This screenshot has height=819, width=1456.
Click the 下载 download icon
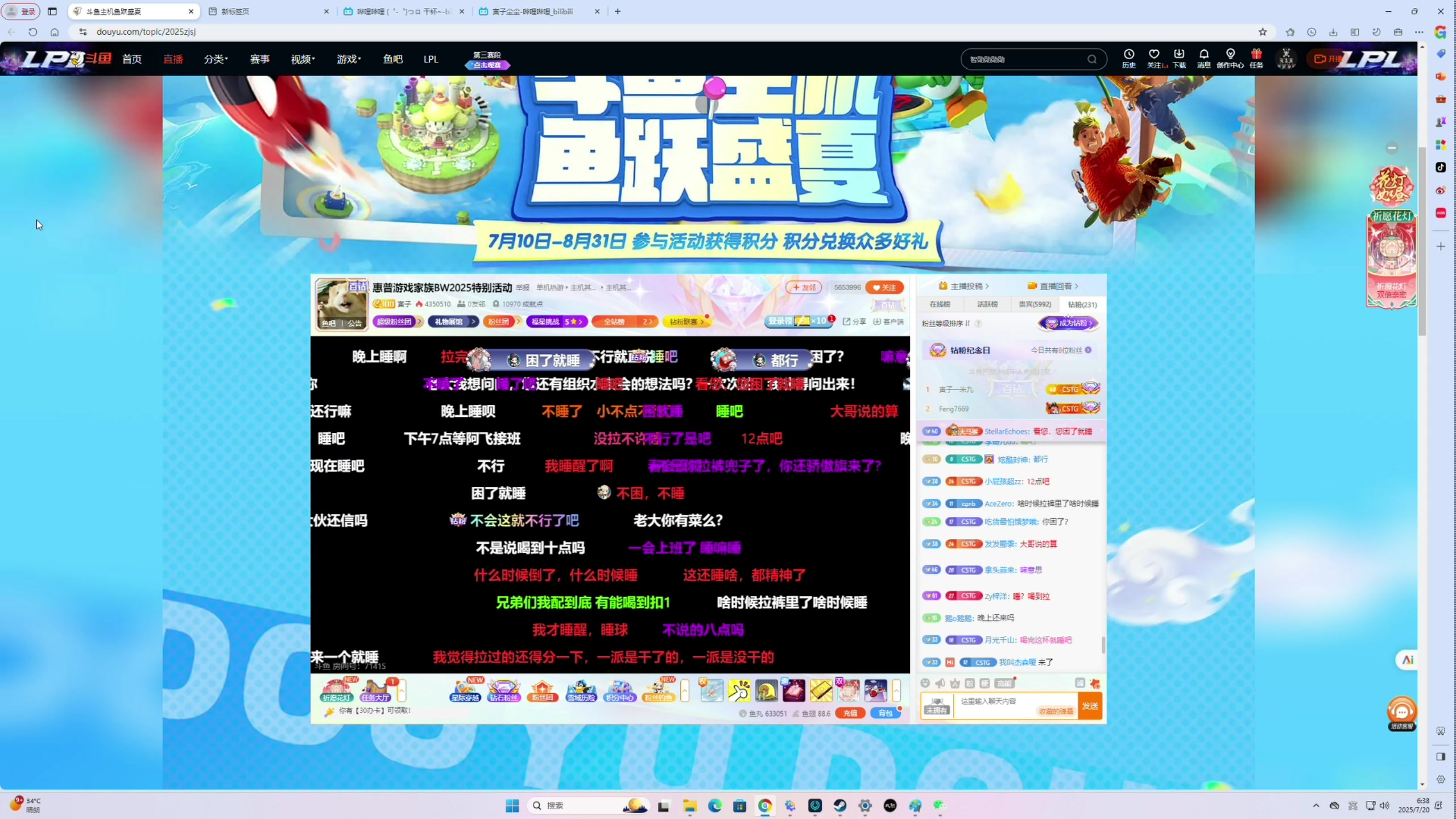1179,58
